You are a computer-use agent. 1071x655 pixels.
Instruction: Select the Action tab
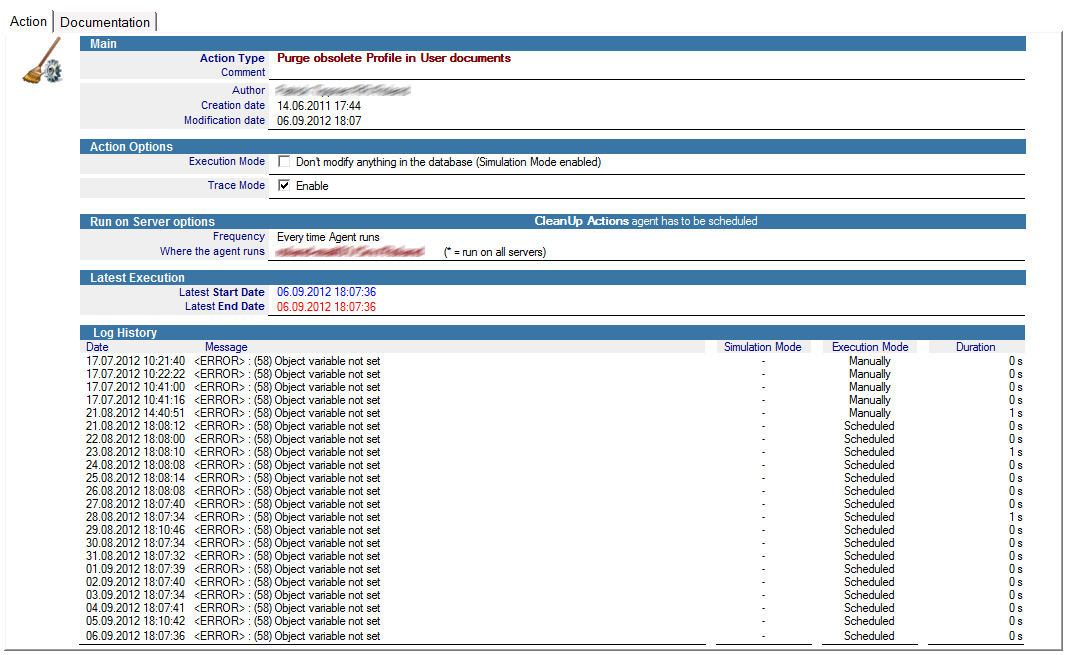coord(28,21)
